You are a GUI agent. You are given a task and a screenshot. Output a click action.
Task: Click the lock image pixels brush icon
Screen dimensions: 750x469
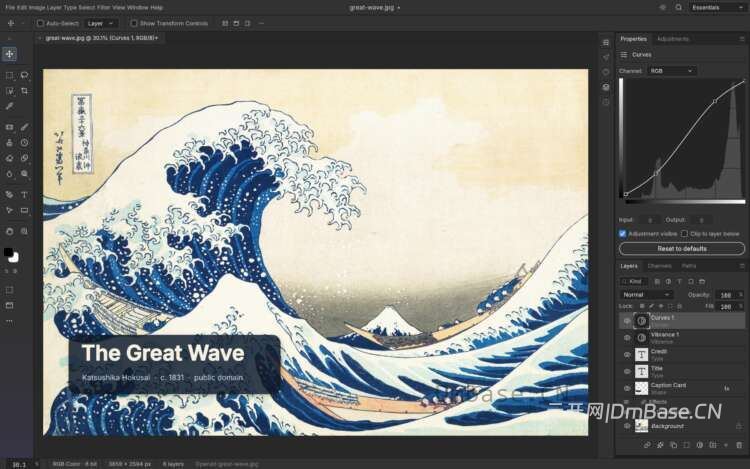coord(651,306)
